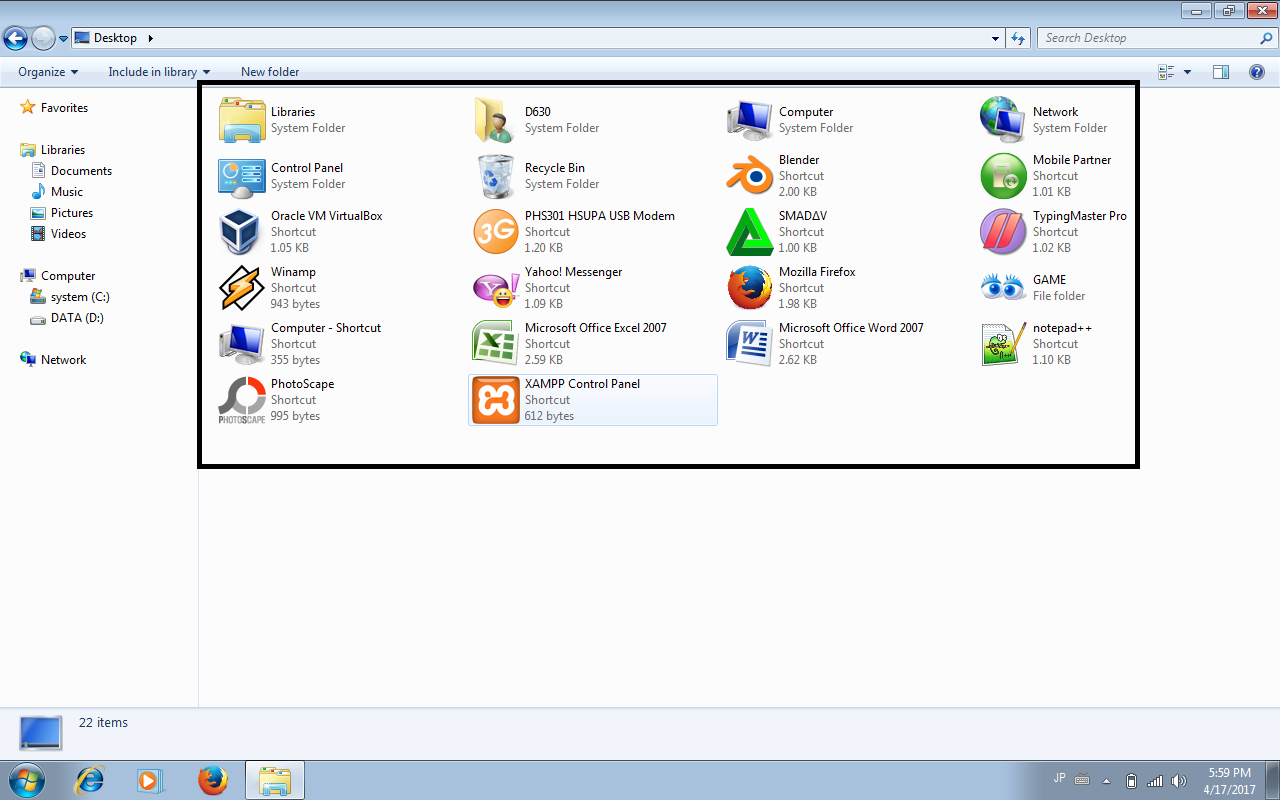Click the Windows Explorer taskbar button

(x=274, y=780)
